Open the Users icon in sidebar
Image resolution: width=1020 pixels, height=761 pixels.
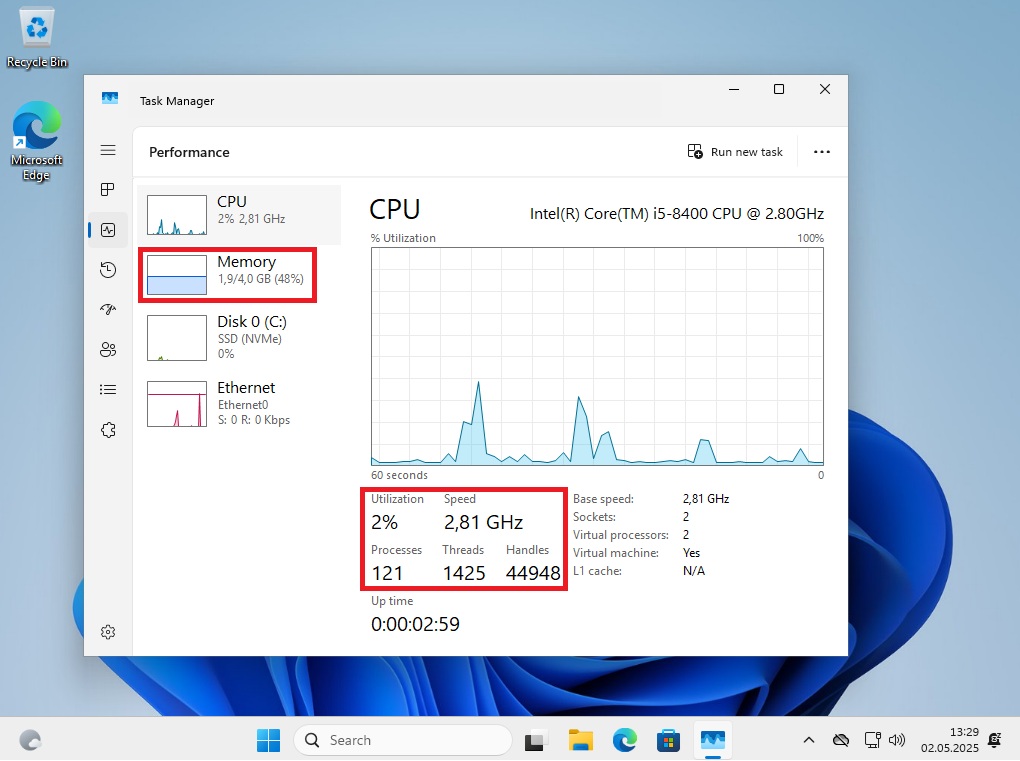click(x=108, y=350)
